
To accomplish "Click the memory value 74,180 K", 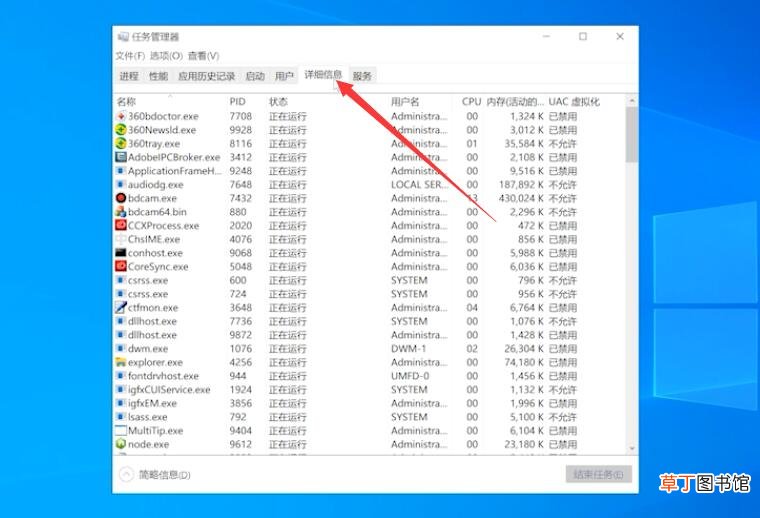I will [524, 362].
